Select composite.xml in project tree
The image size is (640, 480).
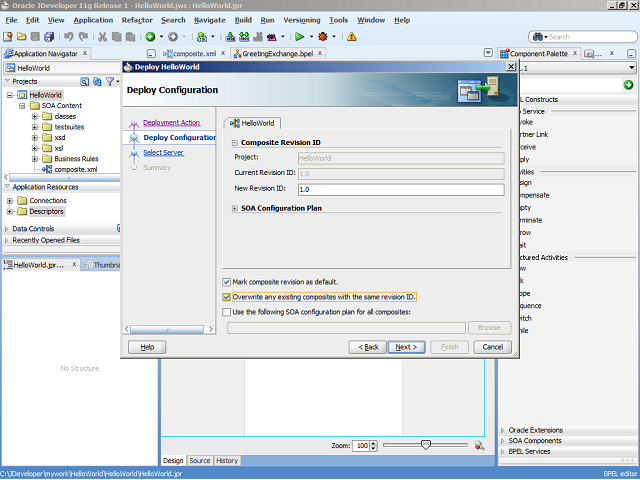(x=76, y=169)
